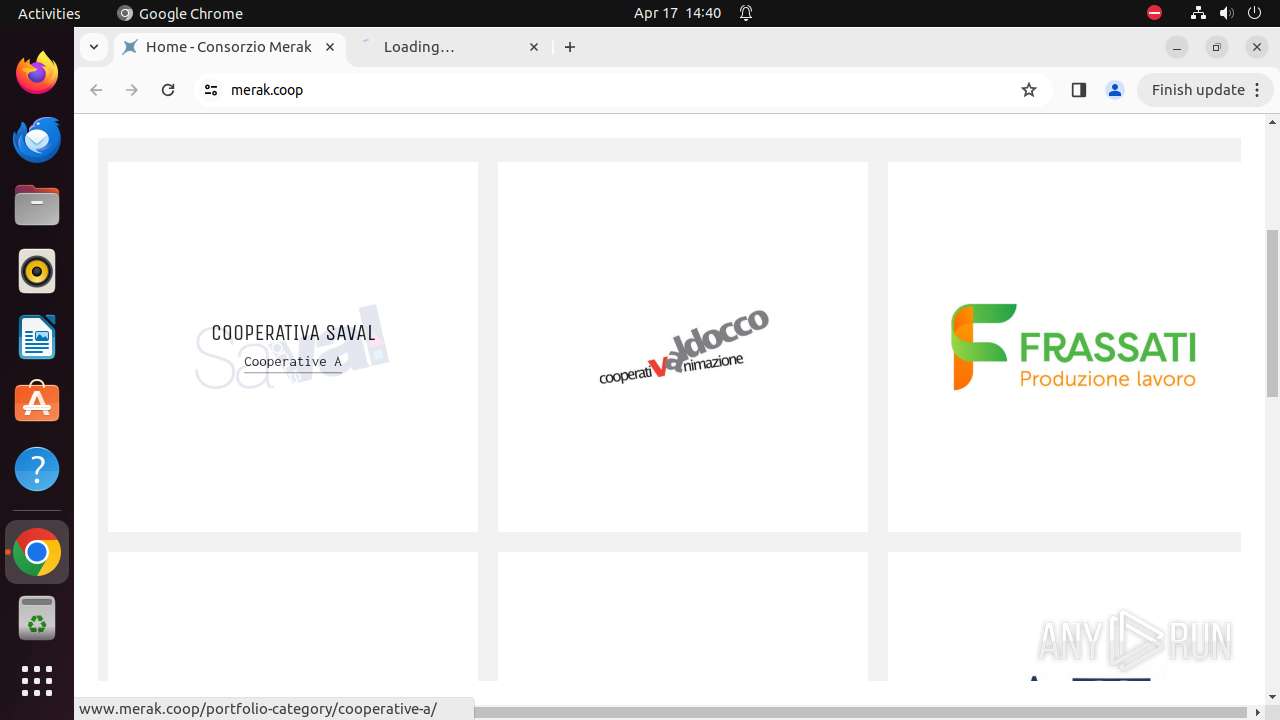Reload the merak.coop page

point(168,90)
